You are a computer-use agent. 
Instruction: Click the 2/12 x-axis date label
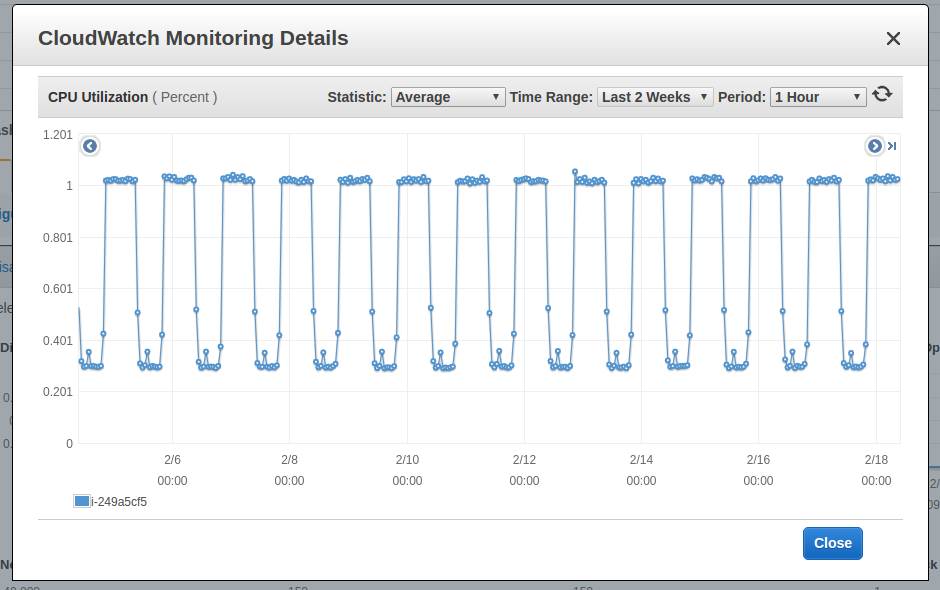tap(524, 460)
